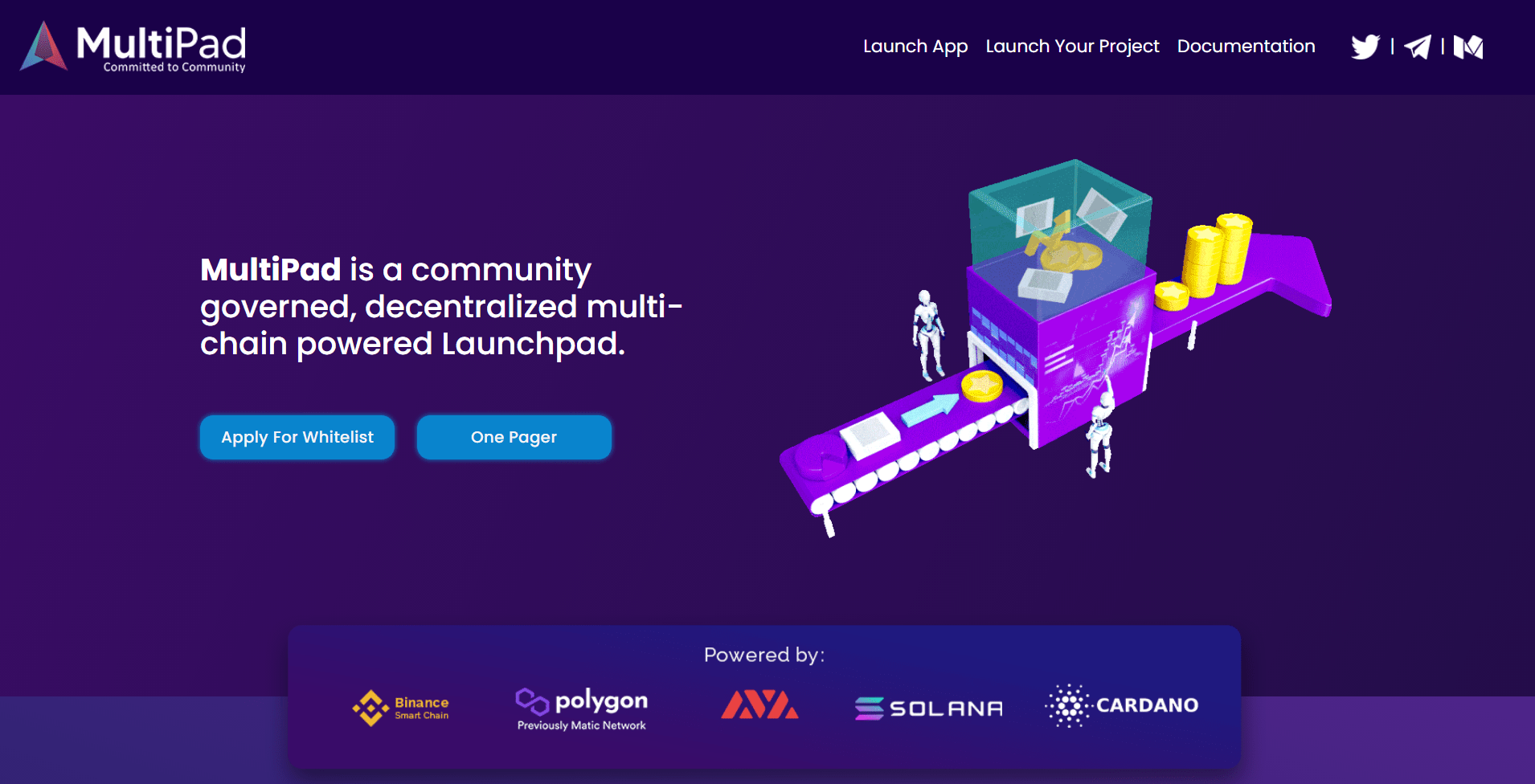This screenshot has height=784, width=1535.
Task: Click the Solana logo
Action: point(929,708)
